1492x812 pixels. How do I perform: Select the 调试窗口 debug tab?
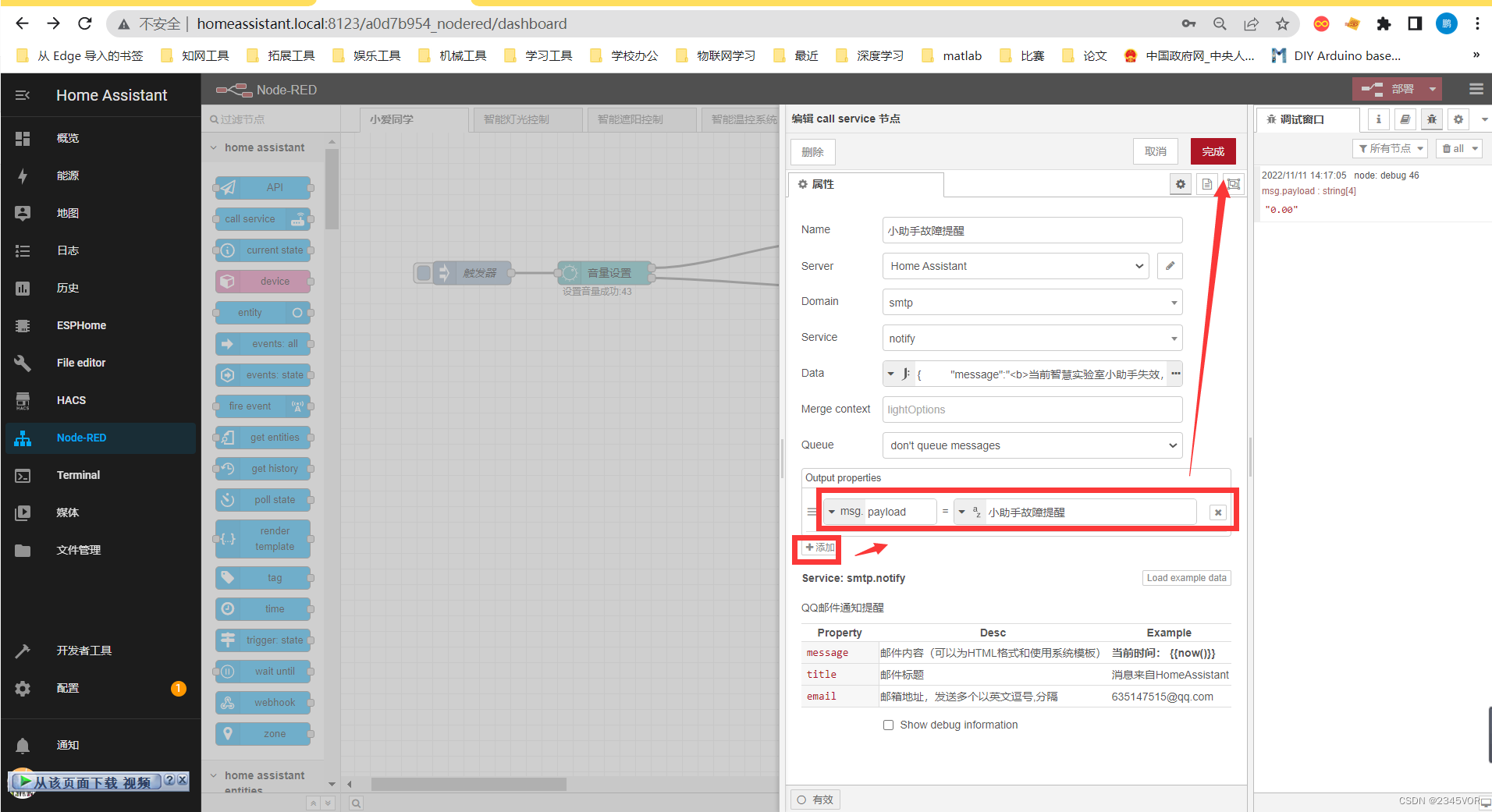(x=1308, y=119)
